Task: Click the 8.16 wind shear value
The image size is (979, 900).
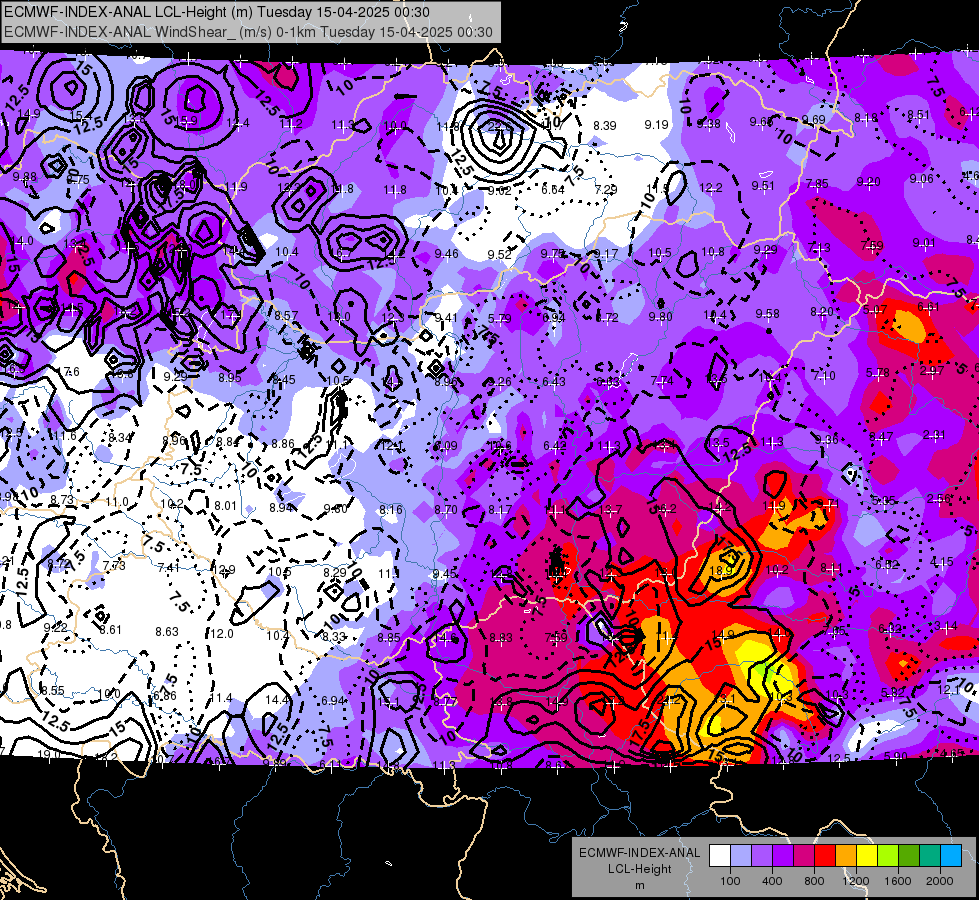Action: 391,510
